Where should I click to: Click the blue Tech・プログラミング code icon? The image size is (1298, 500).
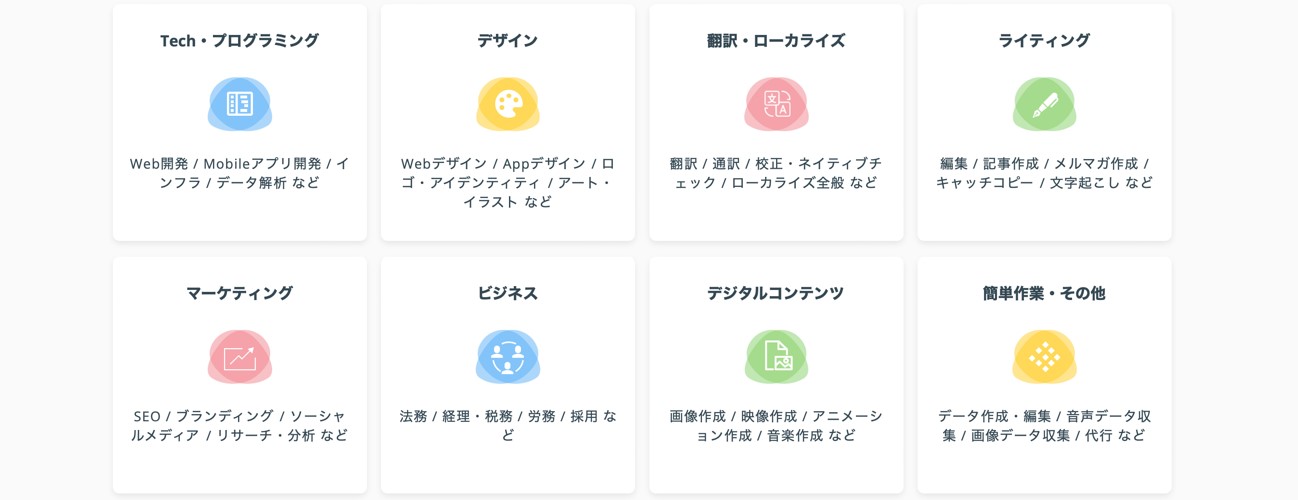240,104
